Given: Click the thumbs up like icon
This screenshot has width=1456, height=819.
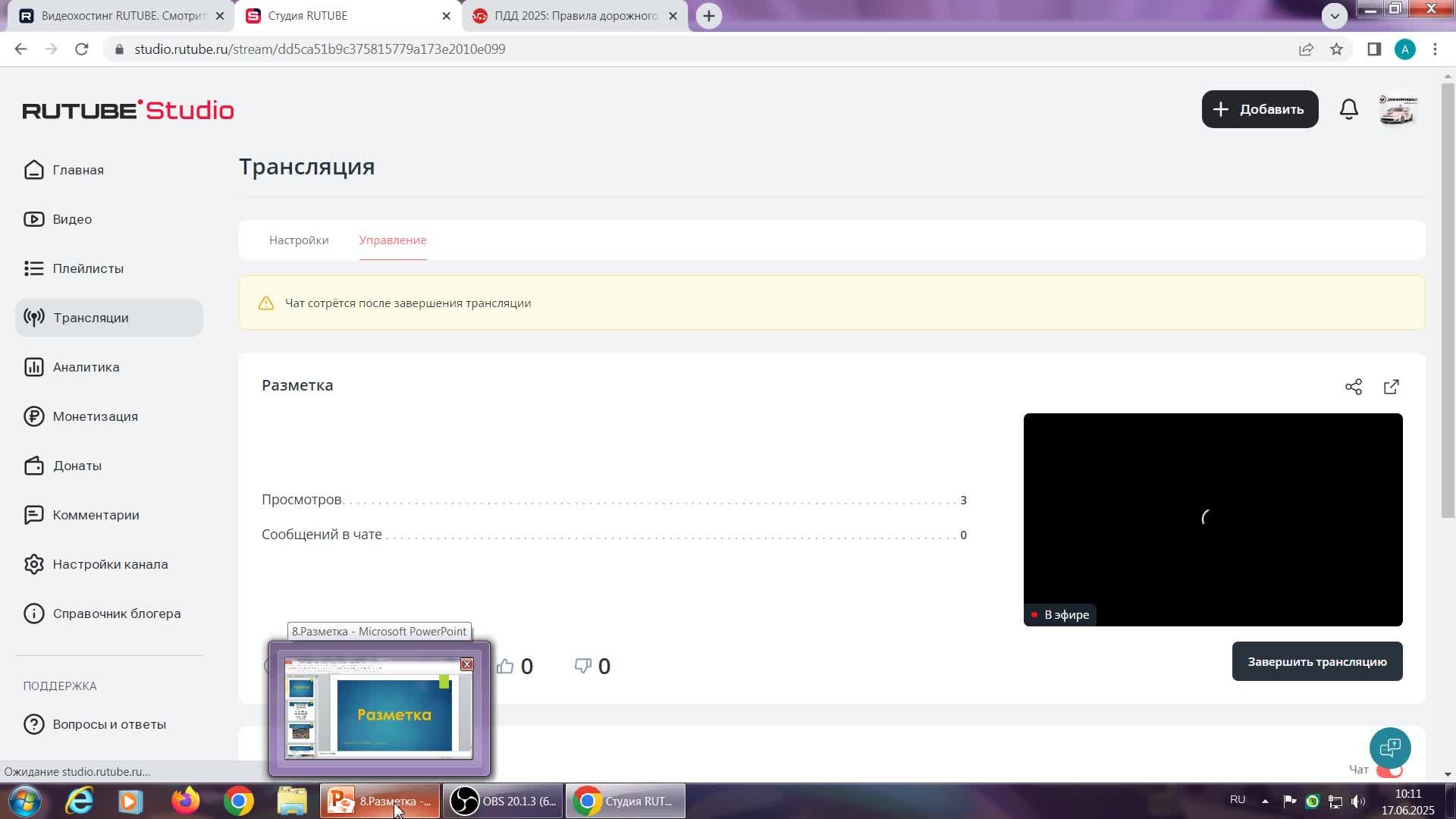Looking at the screenshot, I should [505, 666].
